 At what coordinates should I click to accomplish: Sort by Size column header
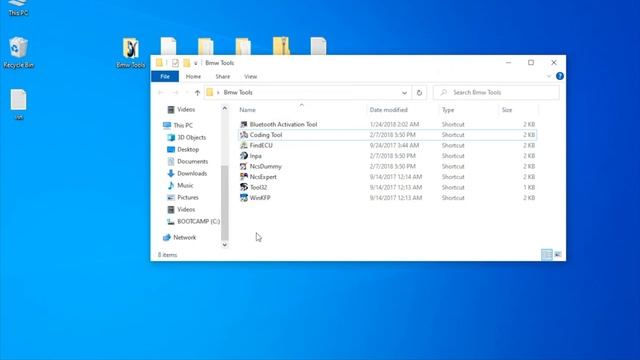click(x=518, y=110)
